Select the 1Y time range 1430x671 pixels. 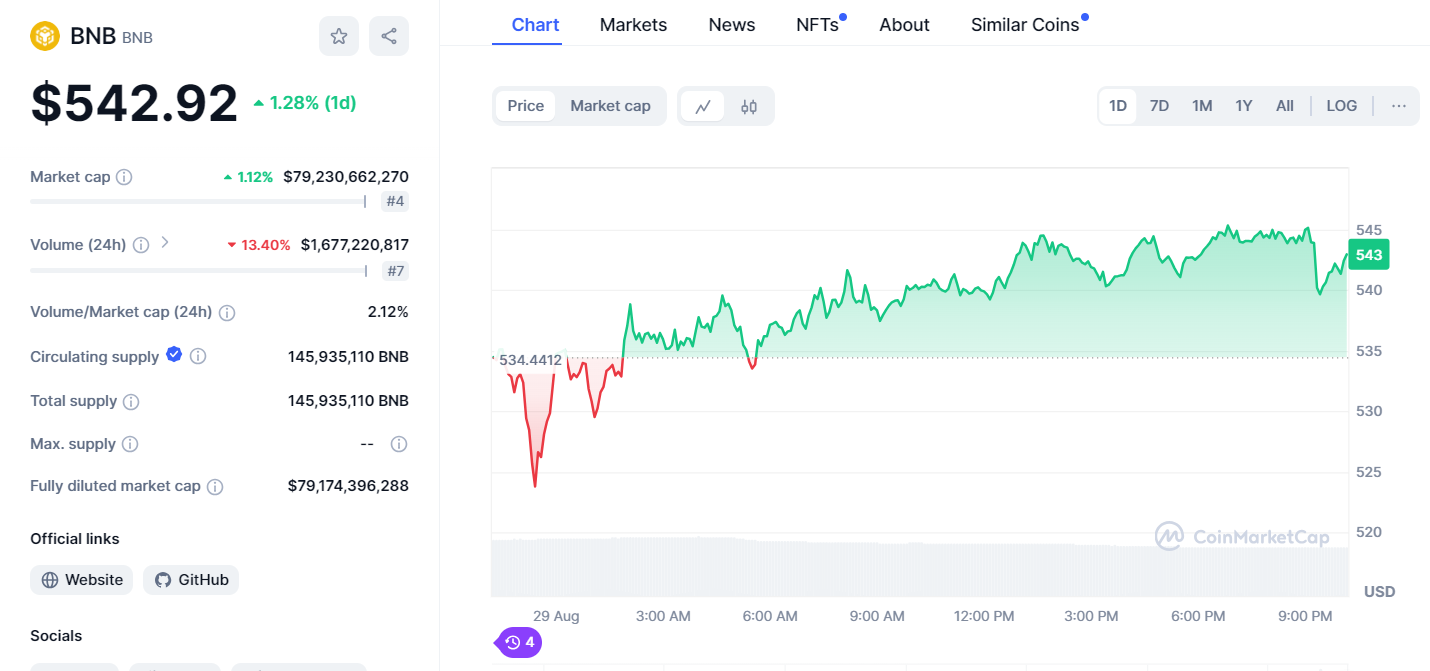pyautogui.click(x=1244, y=106)
